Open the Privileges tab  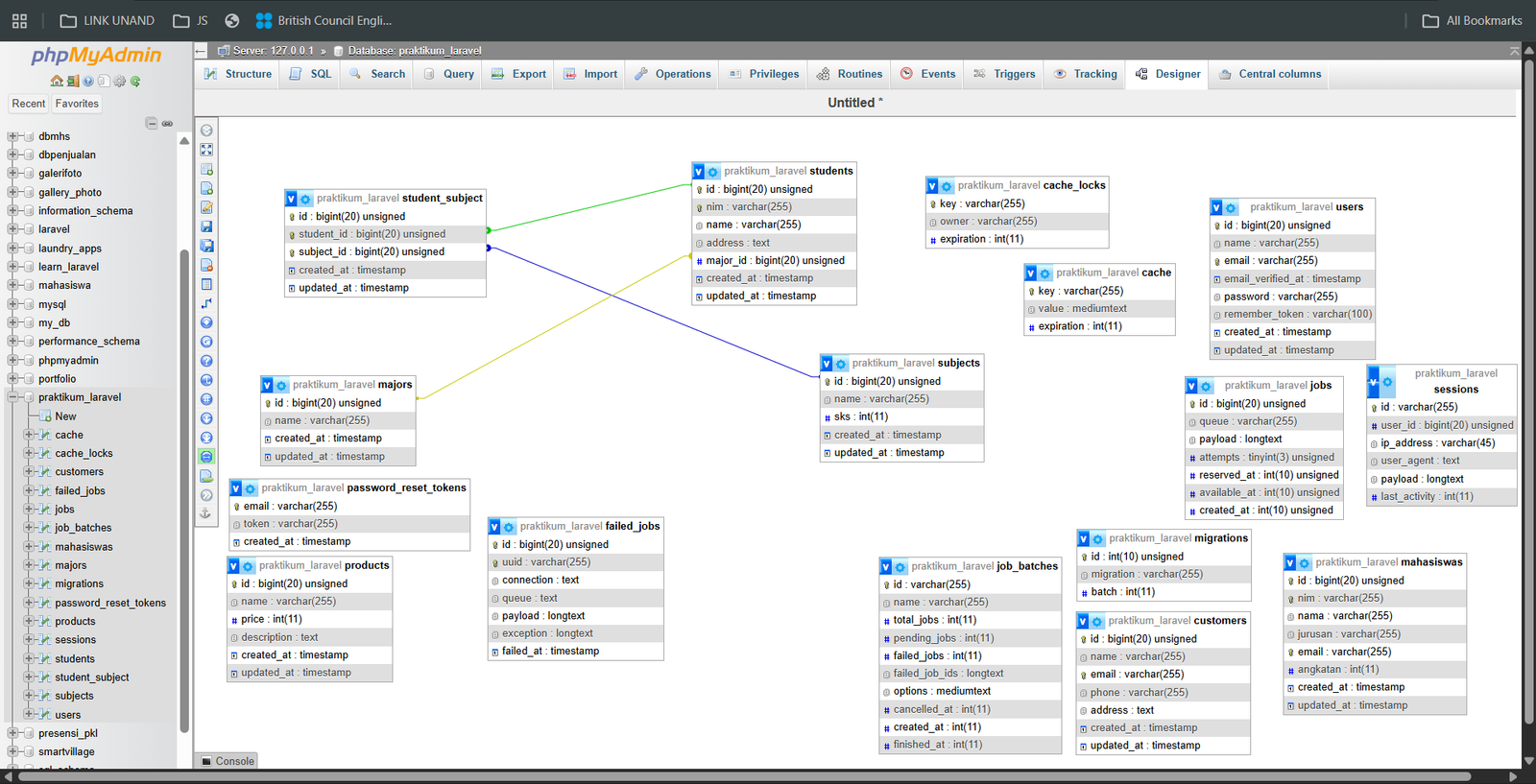[x=764, y=74]
